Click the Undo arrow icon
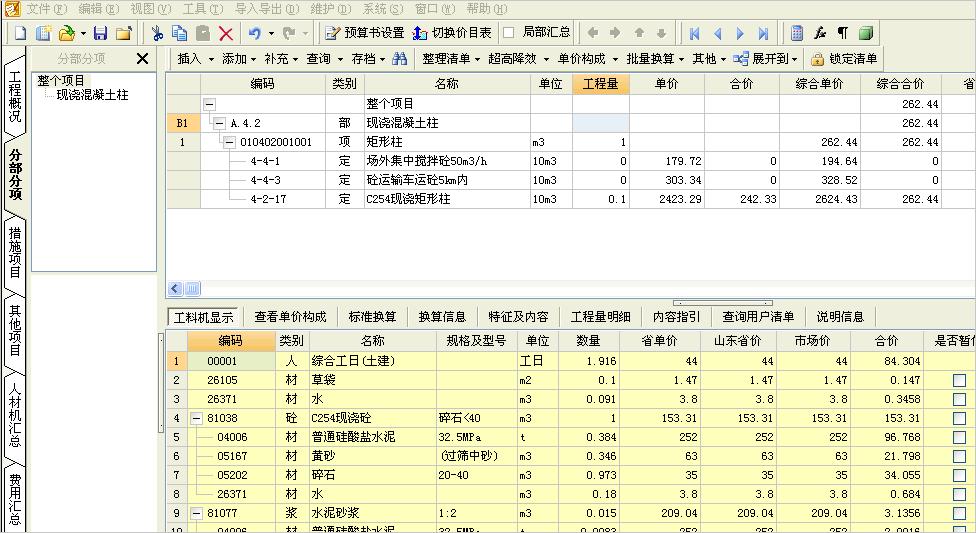The width and height of the screenshot is (976, 533). tap(254, 33)
